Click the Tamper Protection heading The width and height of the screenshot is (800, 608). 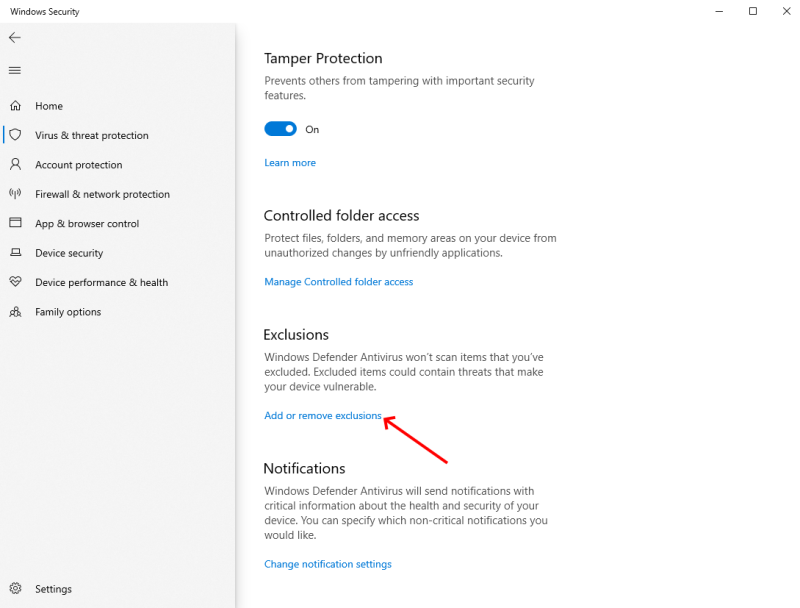(323, 59)
